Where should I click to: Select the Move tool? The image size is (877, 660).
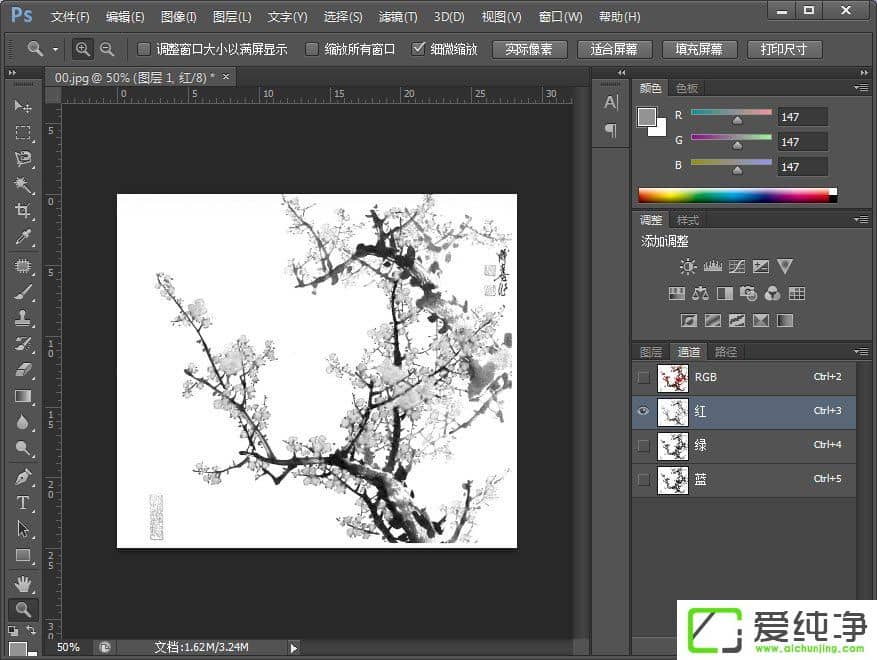[x=23, y=106]
